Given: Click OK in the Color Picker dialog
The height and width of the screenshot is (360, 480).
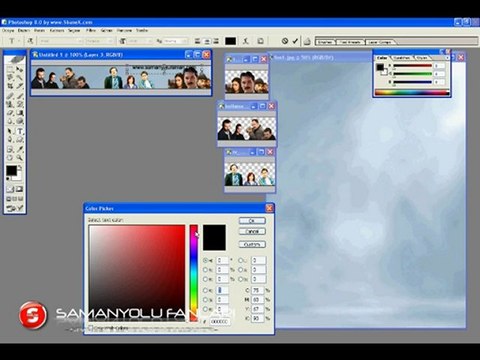Looking at the screenshot, I should (252, 221).
